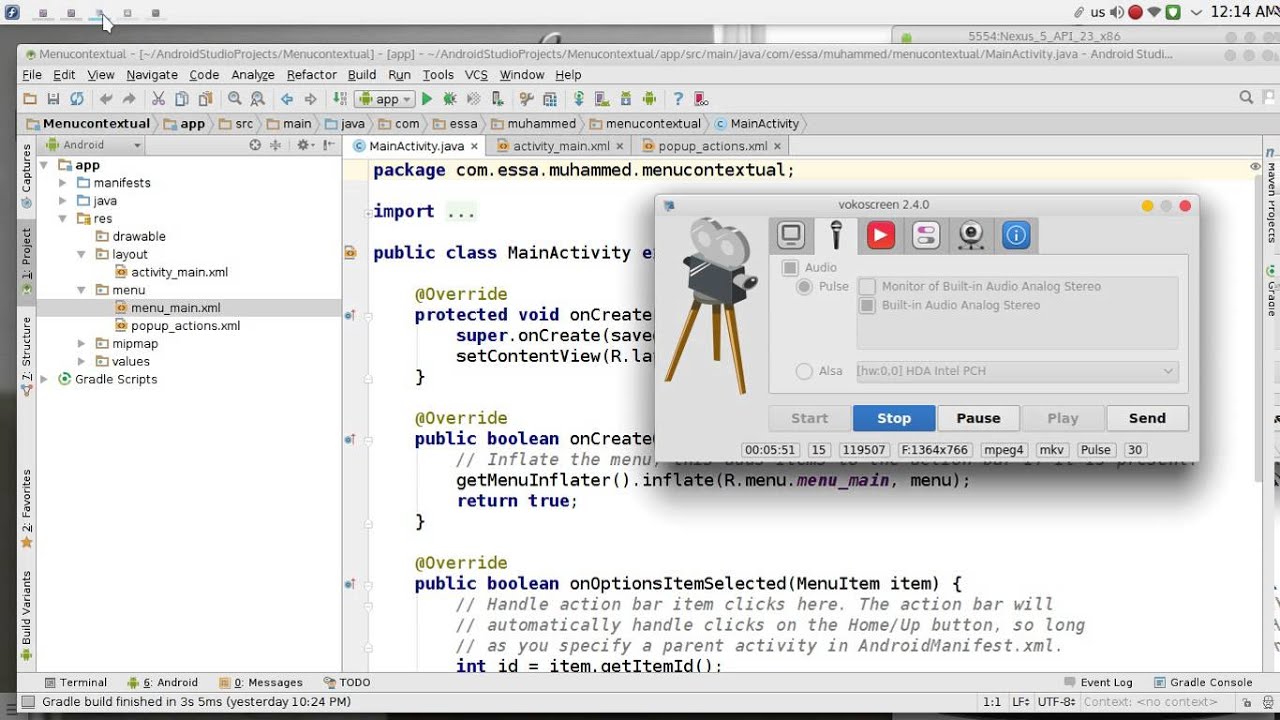Click the Stop recording button
The image size is (1280, 720).
[894, 419]
